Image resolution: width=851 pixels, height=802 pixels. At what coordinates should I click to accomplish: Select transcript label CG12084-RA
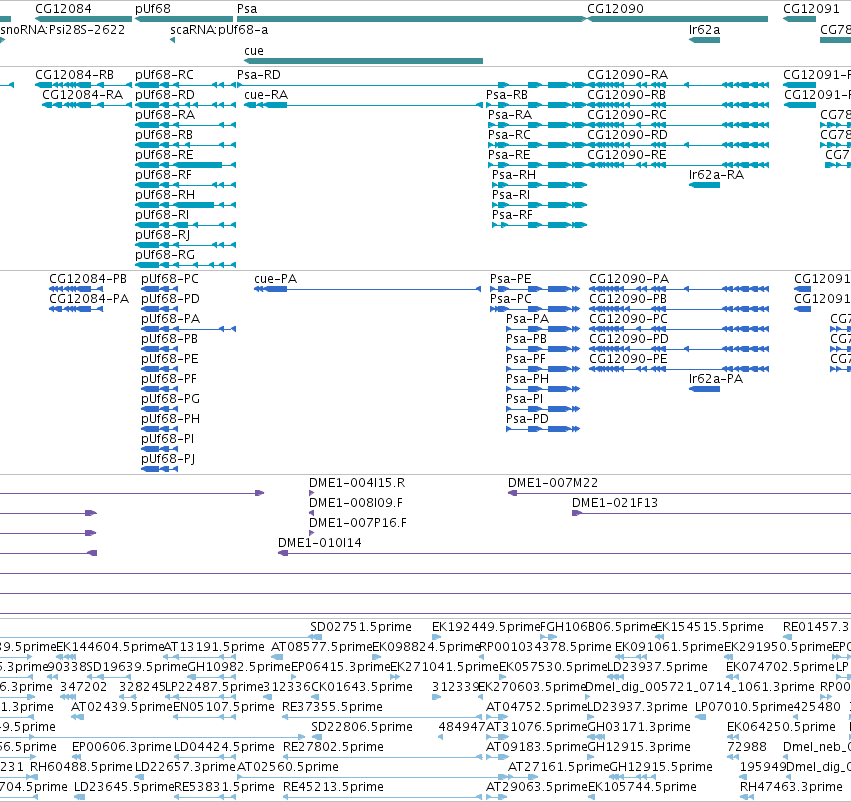click(x=82, y=94)
